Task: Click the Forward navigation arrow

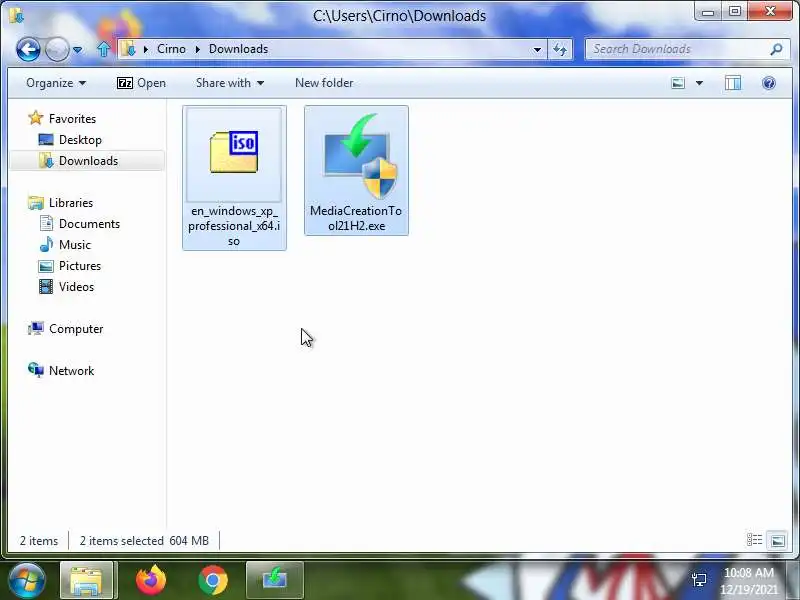Action: pyautogui.click(x=57, y=49)
